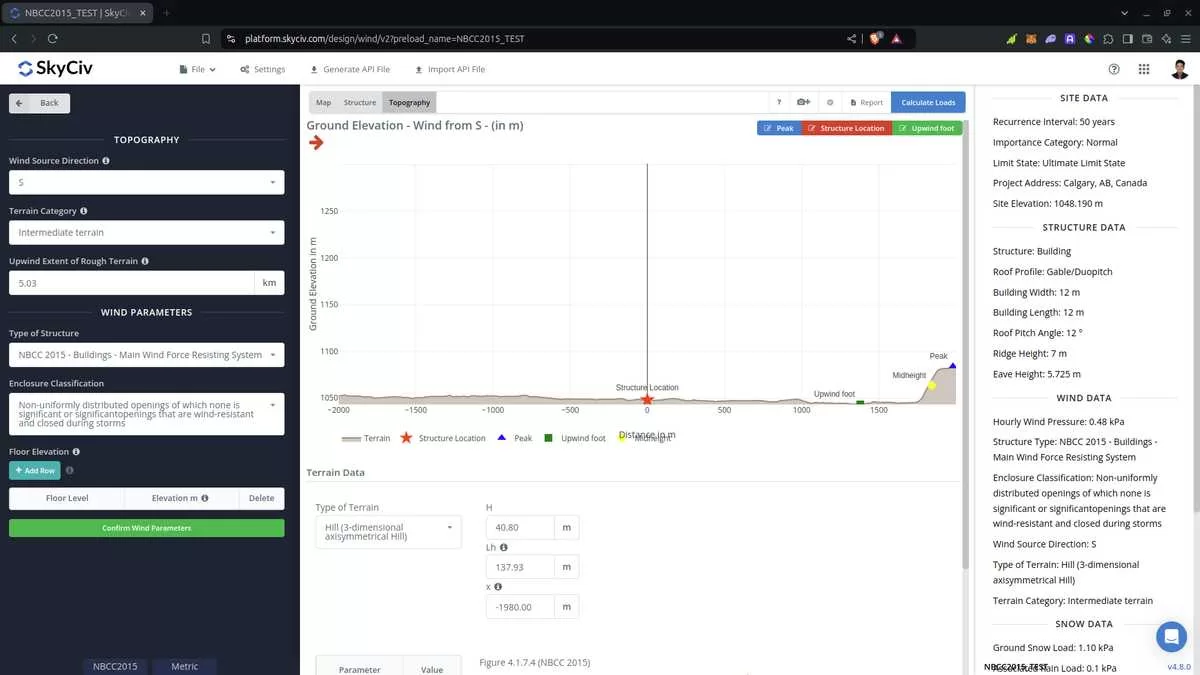
Task: Open the Wind Source Direction dropdown
Action: coord(146,182)
